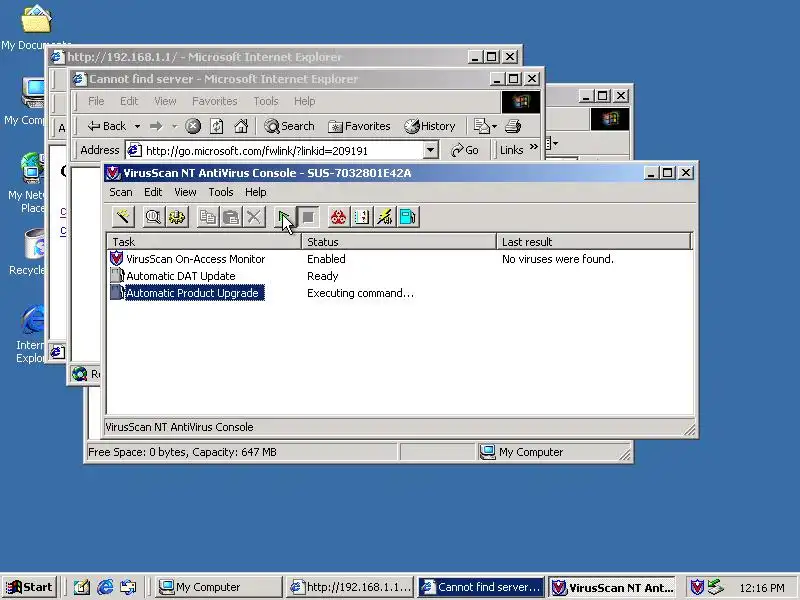Viewport: 800px width, 600px height.
Task: Open the File menu in Internet Explorer
Action: tap(96, 101)
